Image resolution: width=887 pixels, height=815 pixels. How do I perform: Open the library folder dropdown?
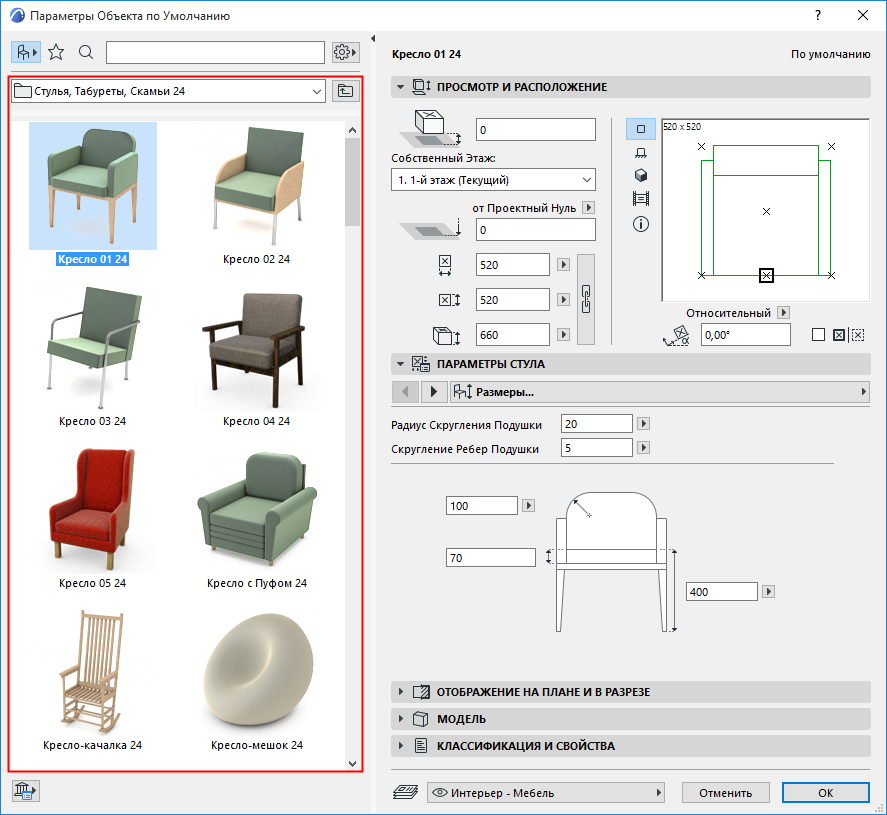(x=168, y=91)
